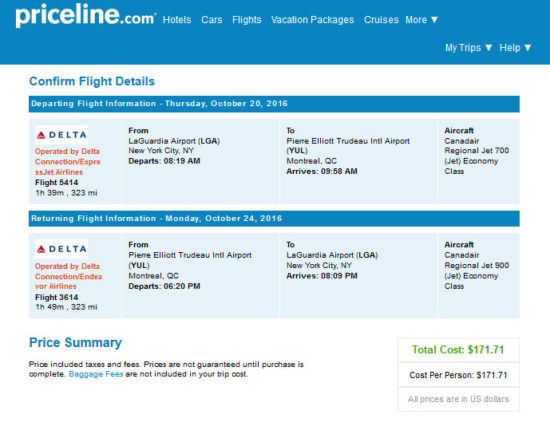Click the Returning Flight Information header bar

click(274, 219)
